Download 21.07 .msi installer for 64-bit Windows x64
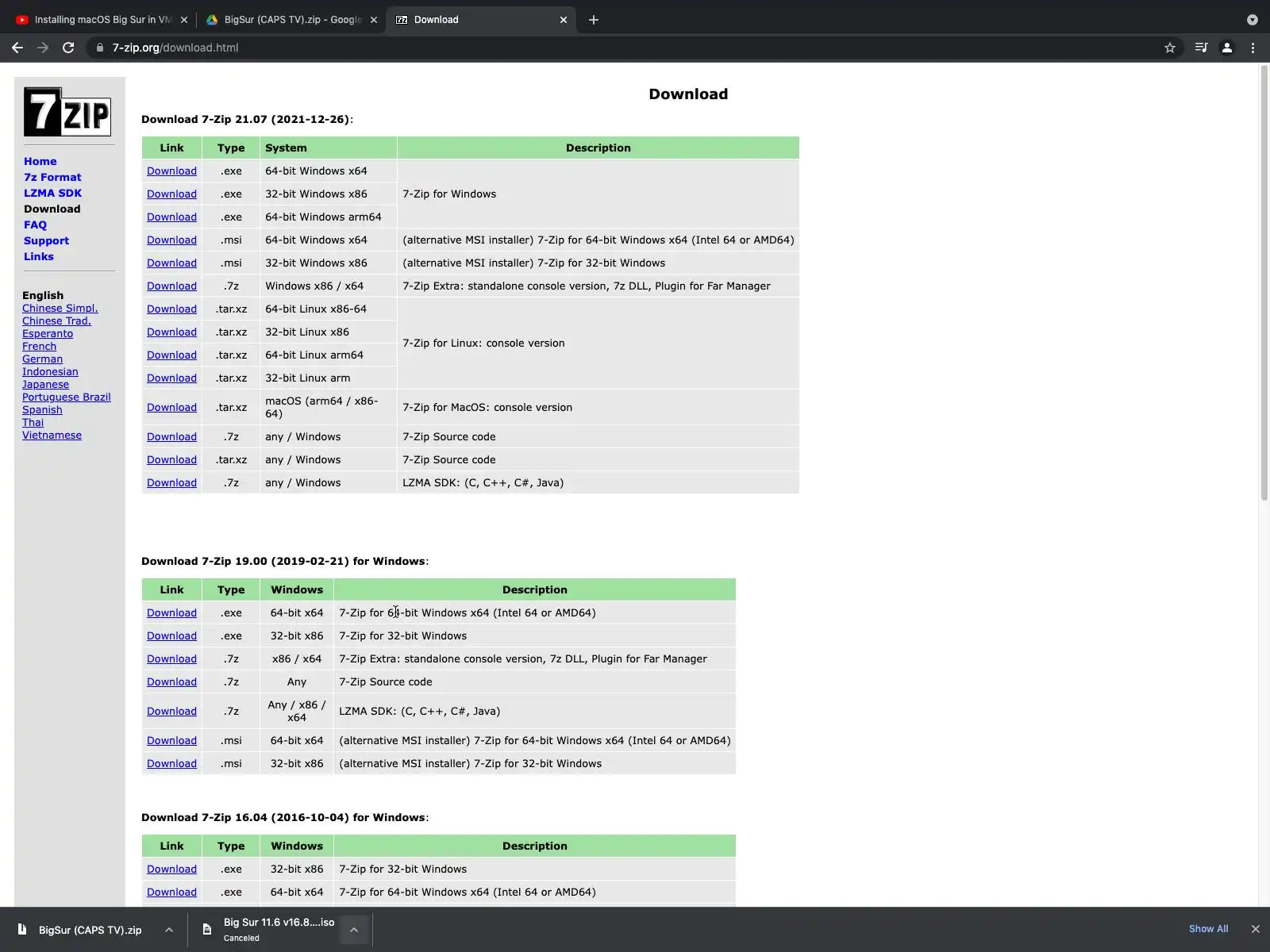Viewport: 1270px width, 952px height. tap(171, 240)
